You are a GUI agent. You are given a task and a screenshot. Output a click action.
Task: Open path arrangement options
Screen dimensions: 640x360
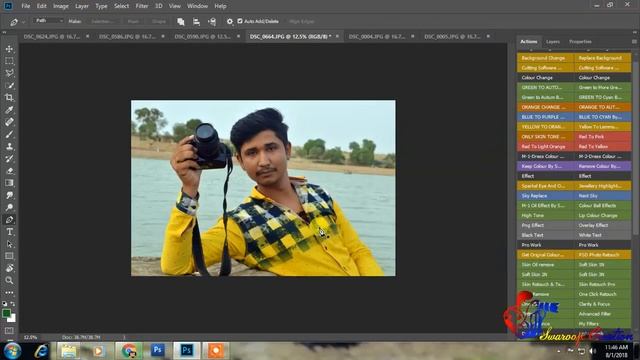[x=212, y=22]
